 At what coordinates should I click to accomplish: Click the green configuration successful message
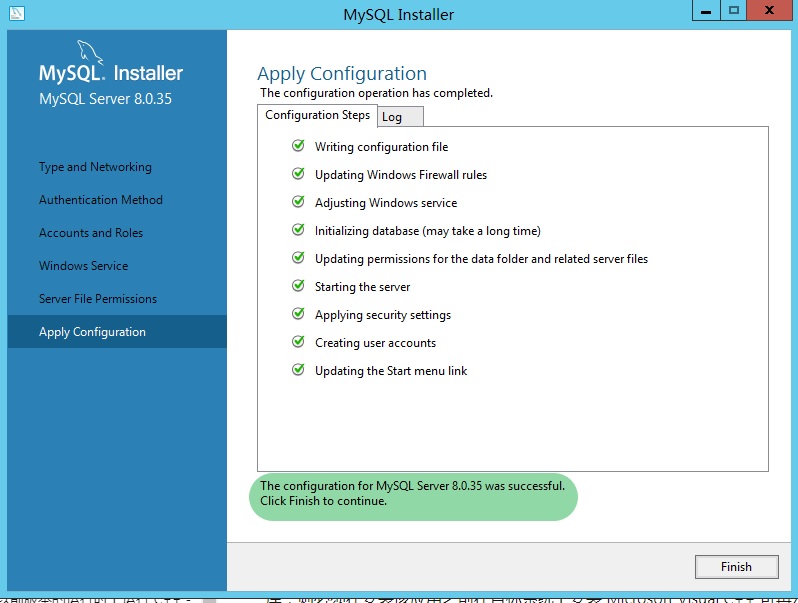(x=413, y=496)
